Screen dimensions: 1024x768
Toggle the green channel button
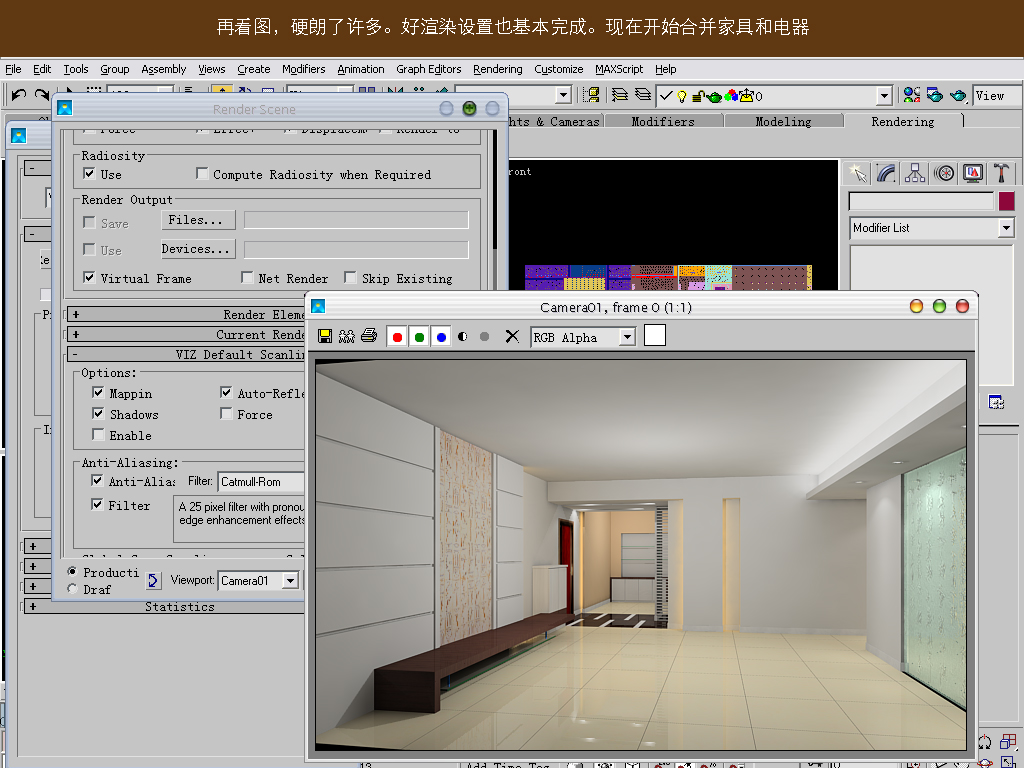click(x=419, y=337)
